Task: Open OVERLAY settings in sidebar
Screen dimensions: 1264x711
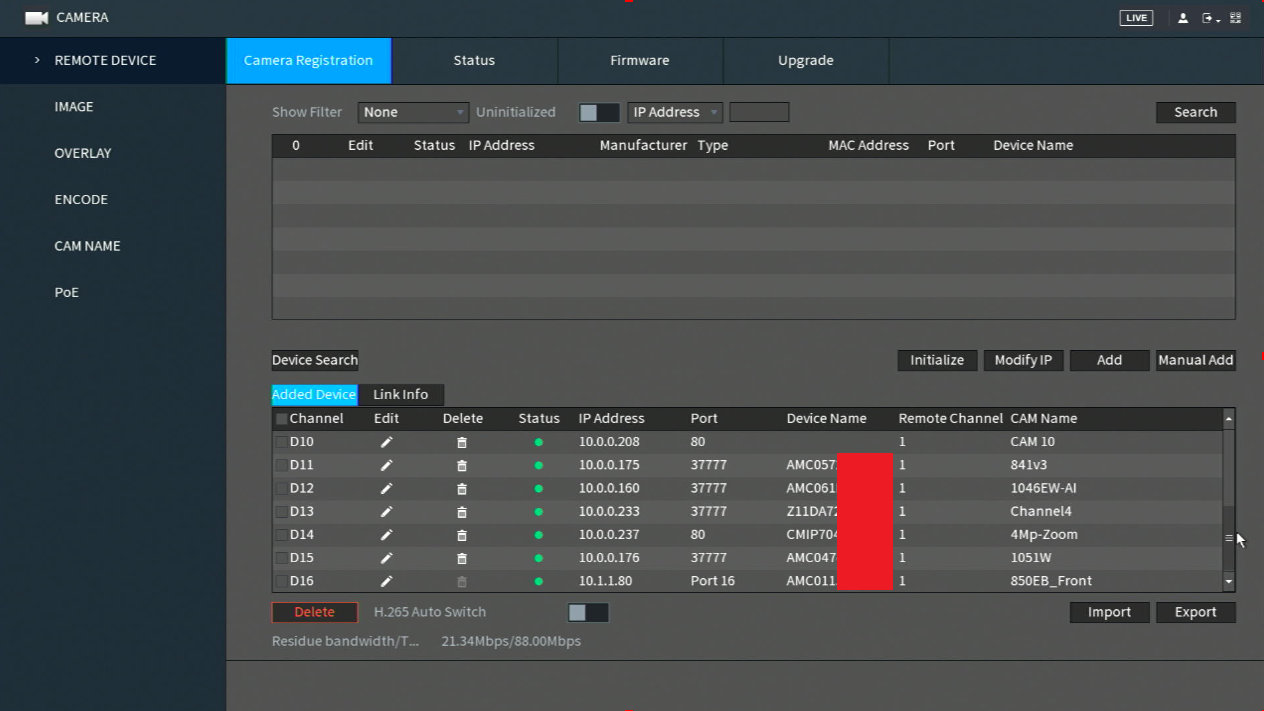Action: coord(83,153)
